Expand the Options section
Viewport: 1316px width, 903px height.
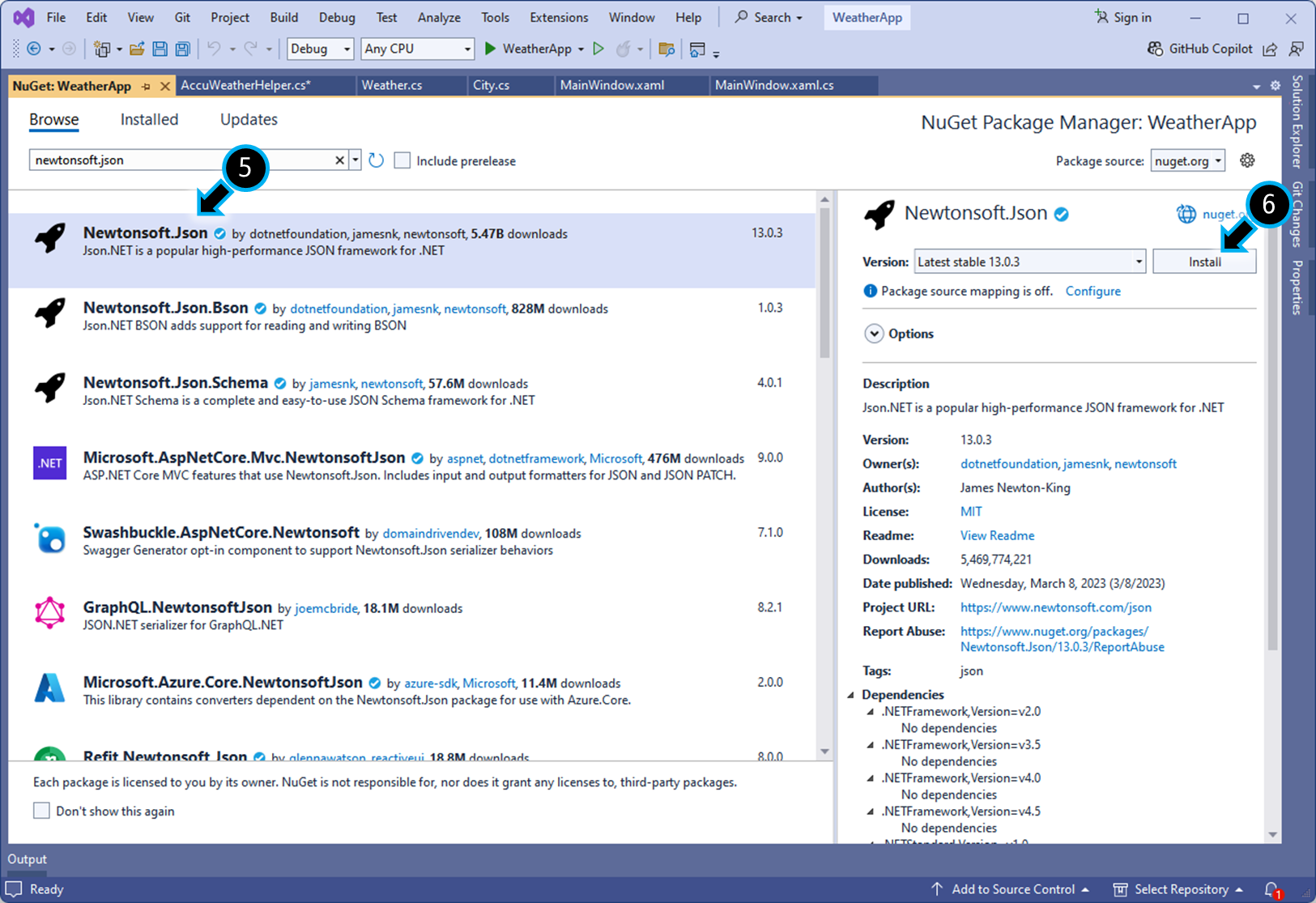pos(874,334)
